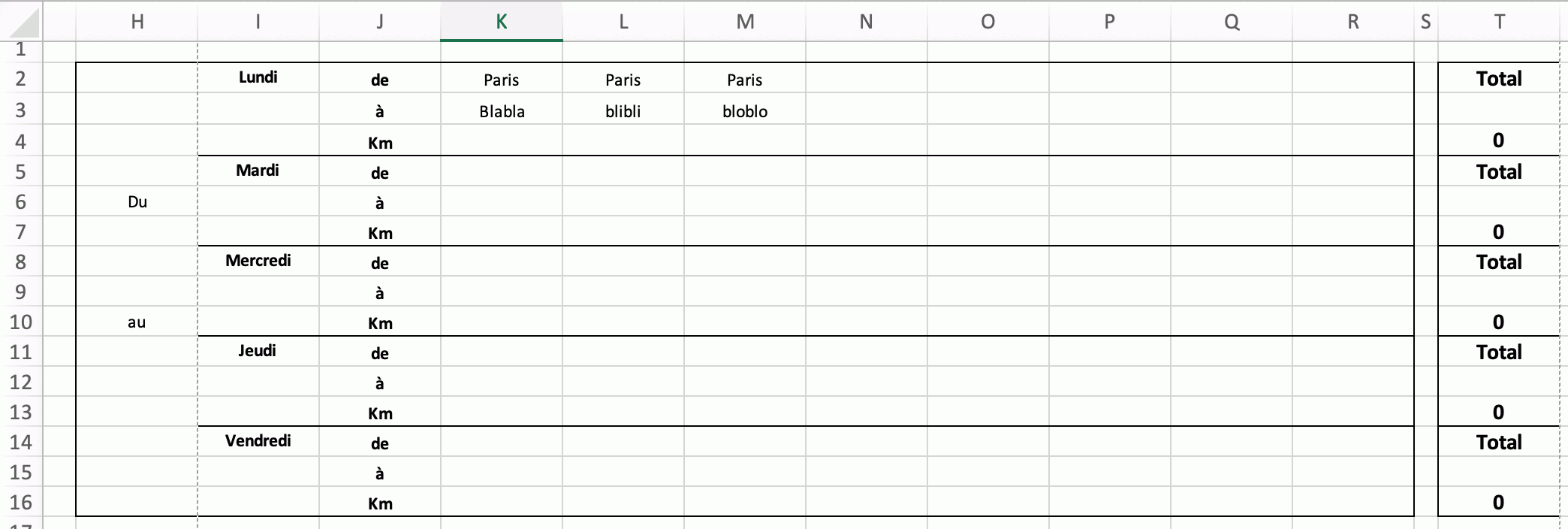
Task: Click the Paris cell in column M
Action: 745,80
